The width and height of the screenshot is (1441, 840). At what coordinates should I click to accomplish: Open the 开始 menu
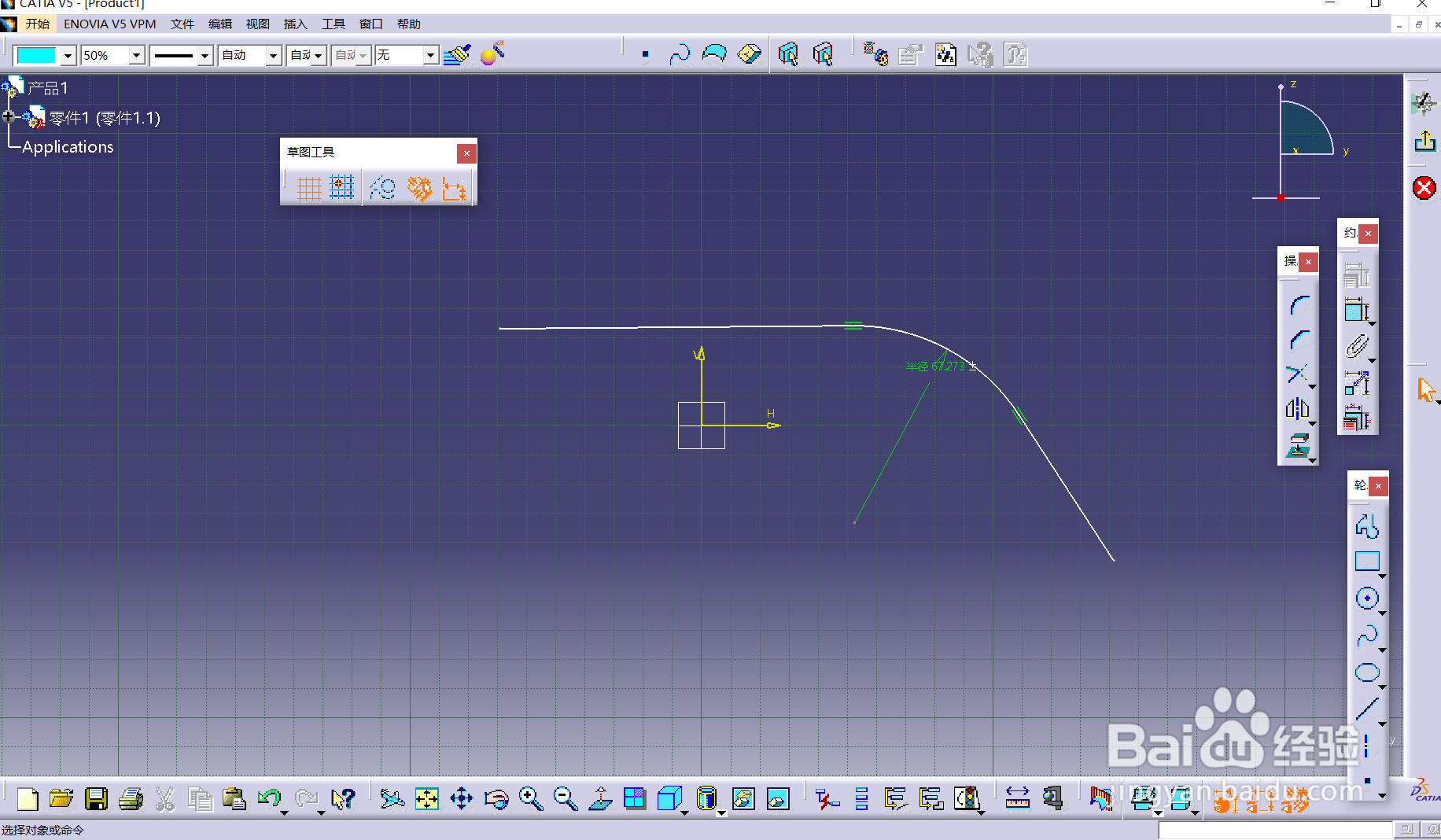pos(37,24)
